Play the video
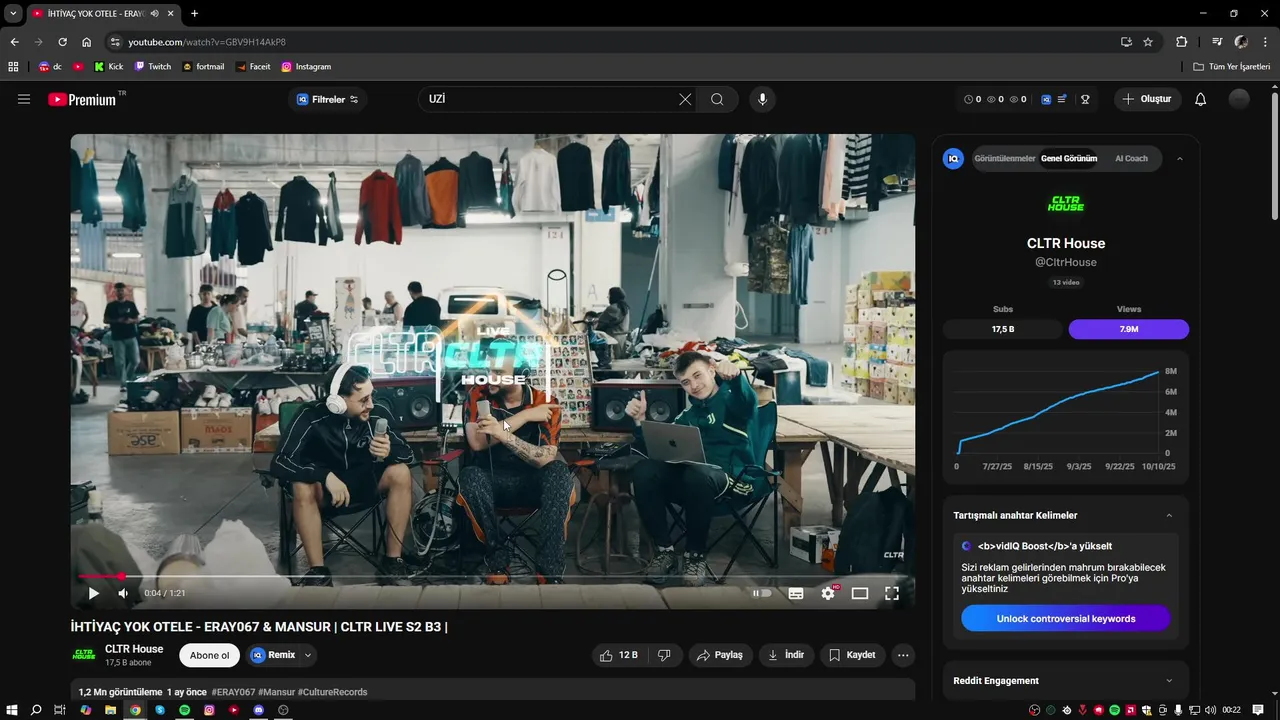 coord(93,593)
